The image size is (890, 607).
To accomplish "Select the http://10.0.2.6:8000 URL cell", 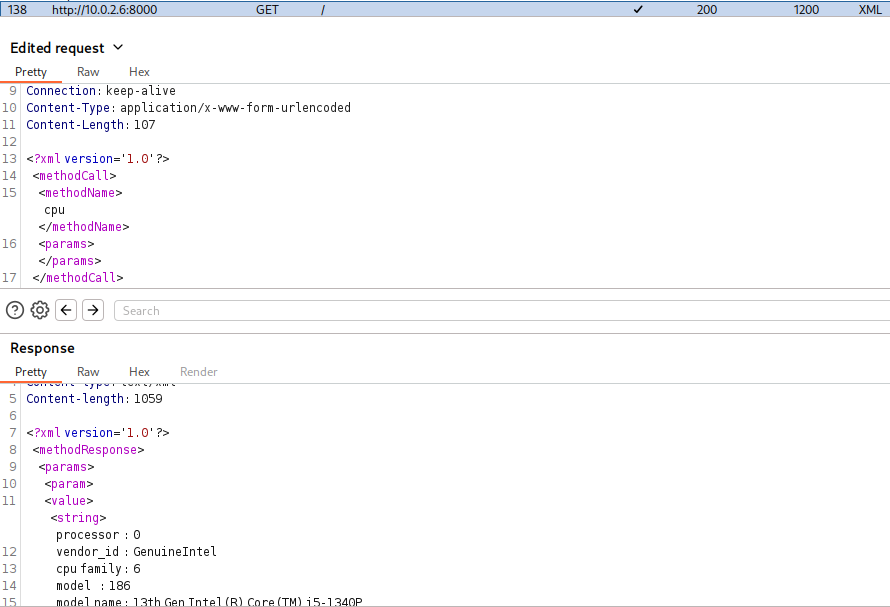I will (x=104, y=10).
